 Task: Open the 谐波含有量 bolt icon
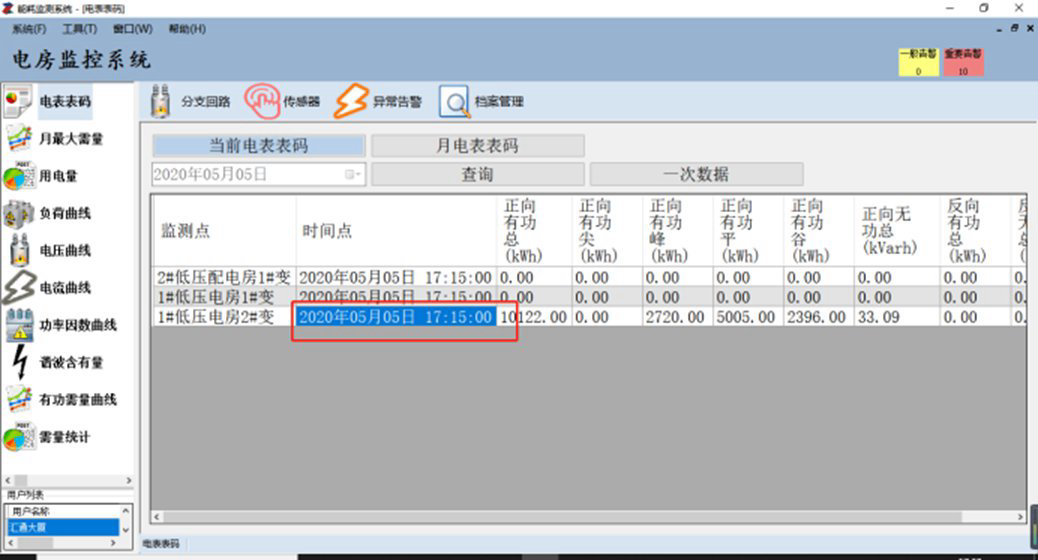point(20,362)
